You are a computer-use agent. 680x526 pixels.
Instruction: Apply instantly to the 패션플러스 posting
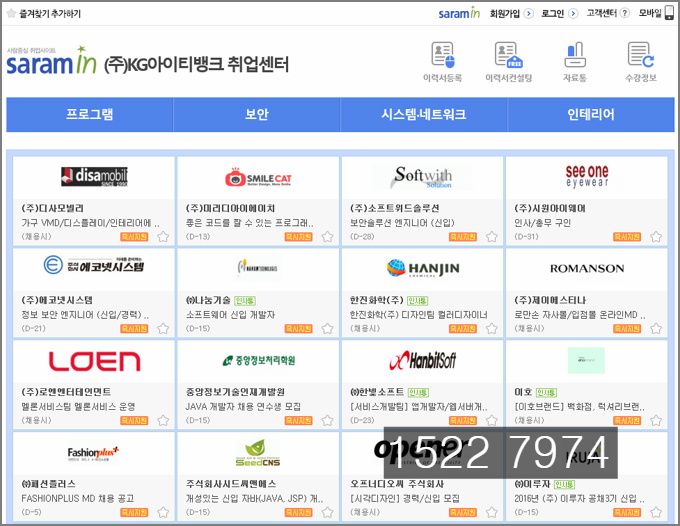click(x=134, y=513)
